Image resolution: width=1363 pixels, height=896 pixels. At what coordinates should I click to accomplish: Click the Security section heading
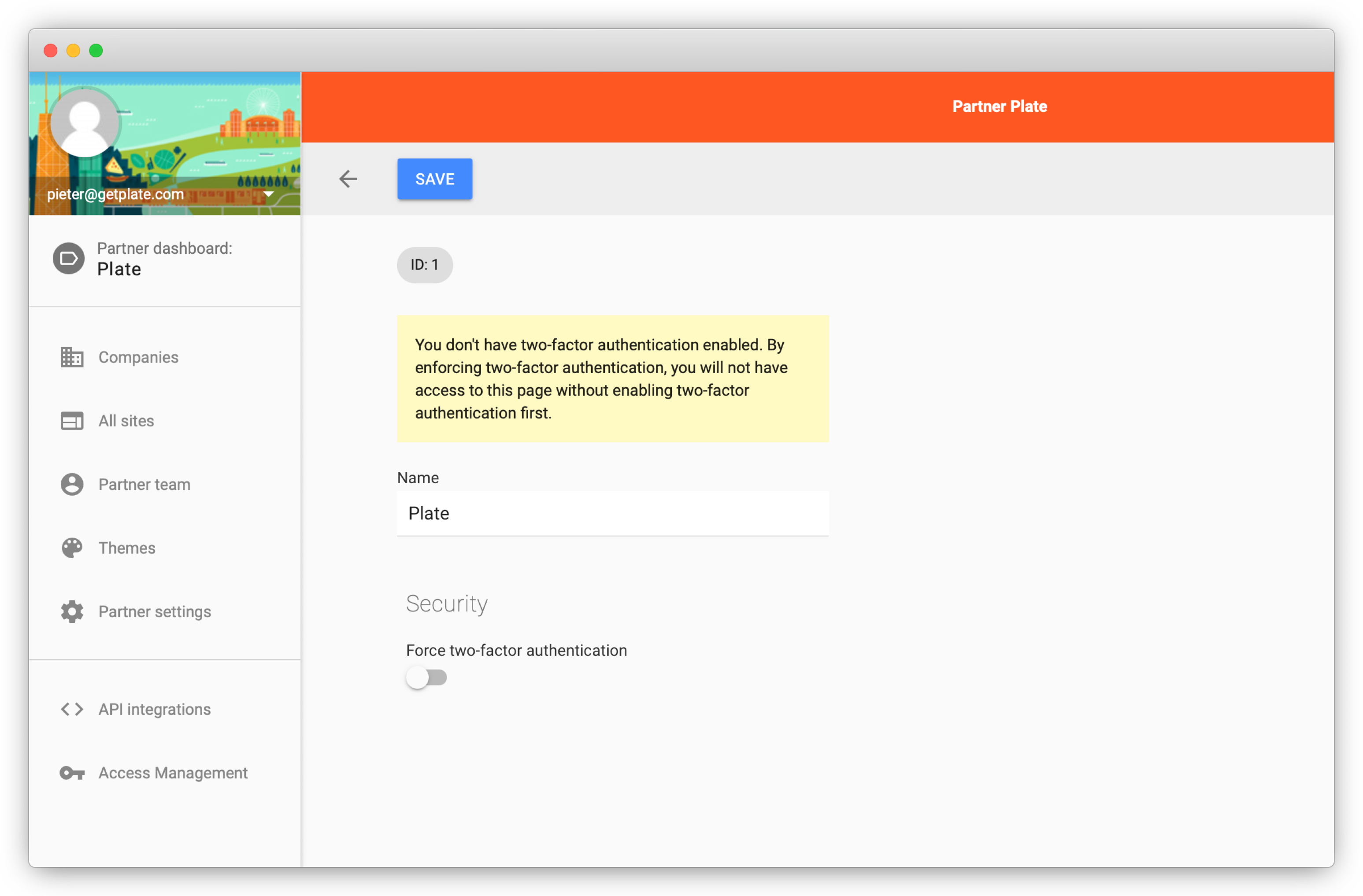point(447,604)
